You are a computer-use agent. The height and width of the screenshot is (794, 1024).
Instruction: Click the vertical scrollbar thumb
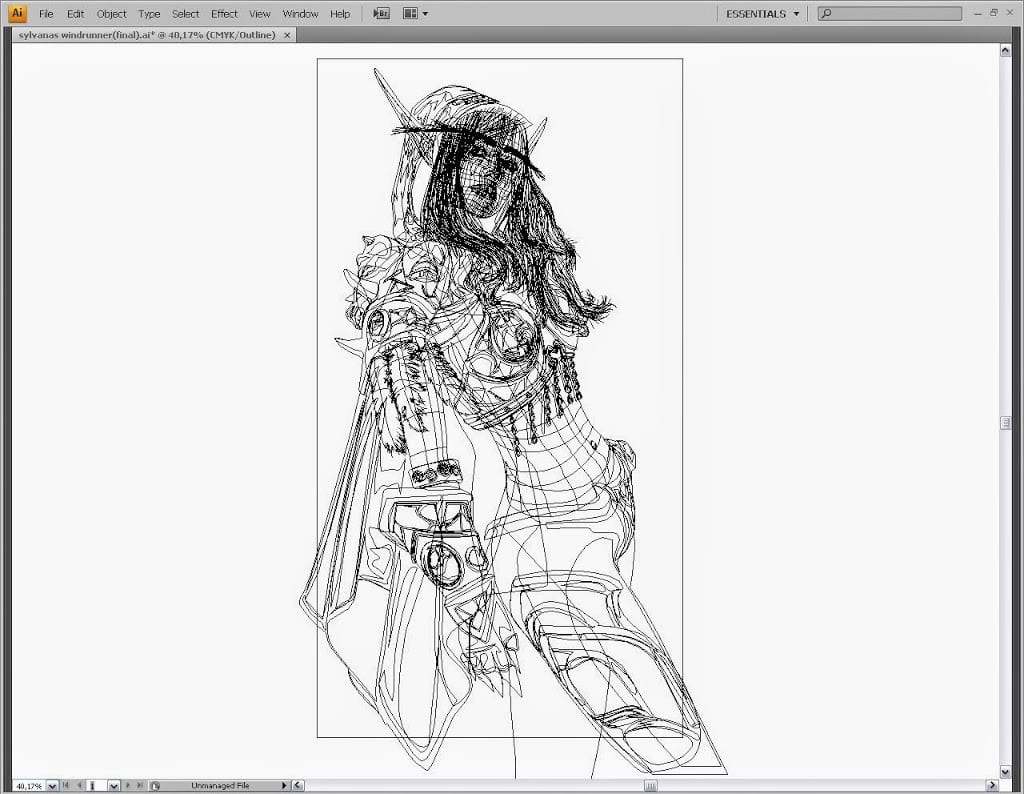pyautogui.click(x=1005, y=423)
